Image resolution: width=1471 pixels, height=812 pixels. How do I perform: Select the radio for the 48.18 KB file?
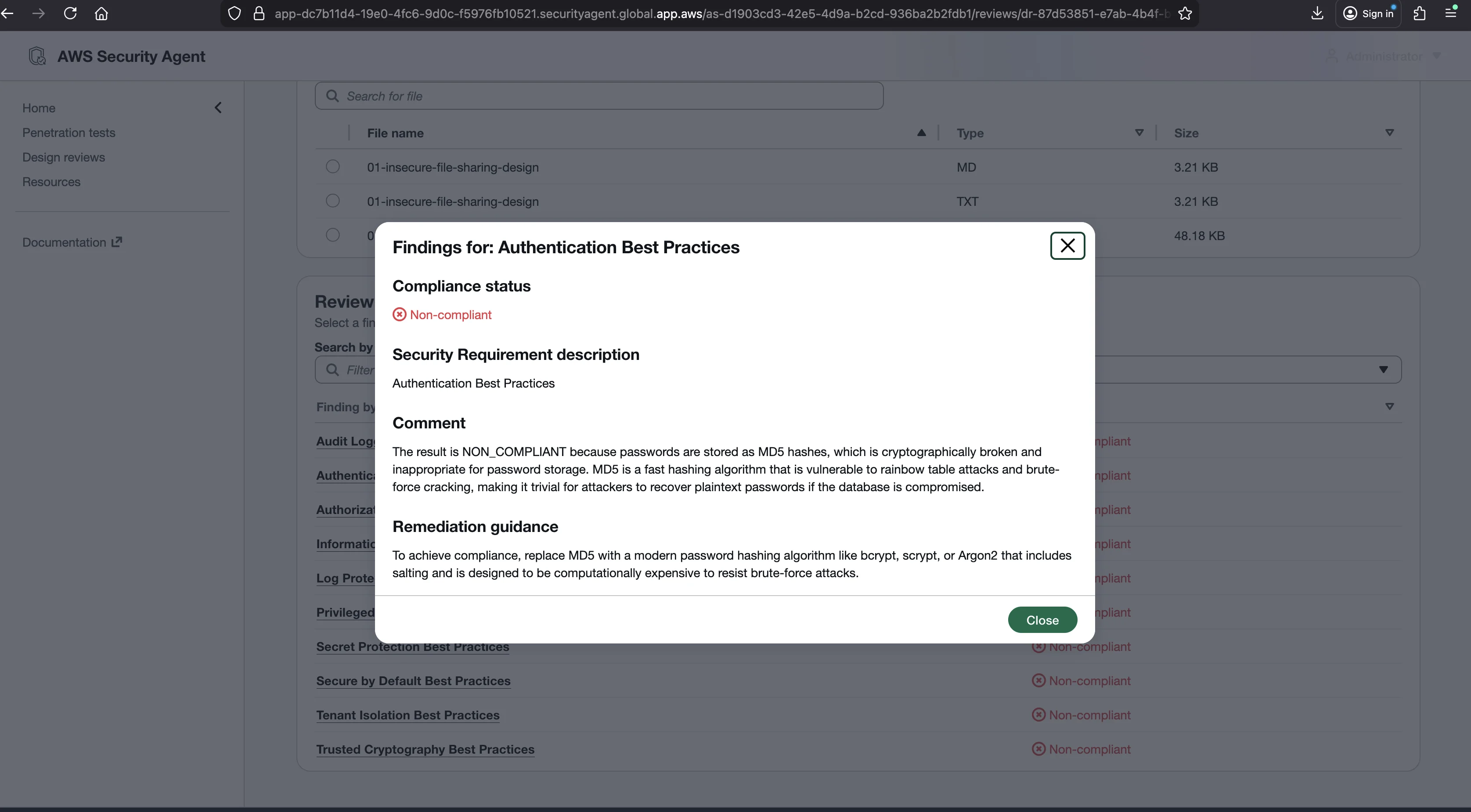click(x=332, y=235)
